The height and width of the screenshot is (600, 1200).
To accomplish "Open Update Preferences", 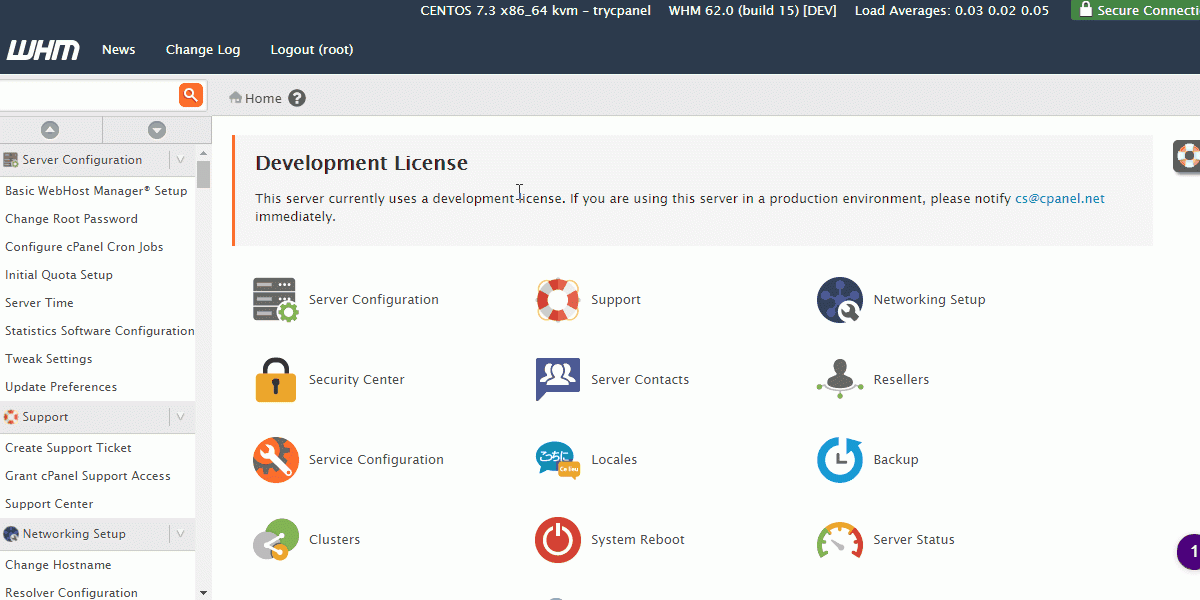I will [61, 387].
